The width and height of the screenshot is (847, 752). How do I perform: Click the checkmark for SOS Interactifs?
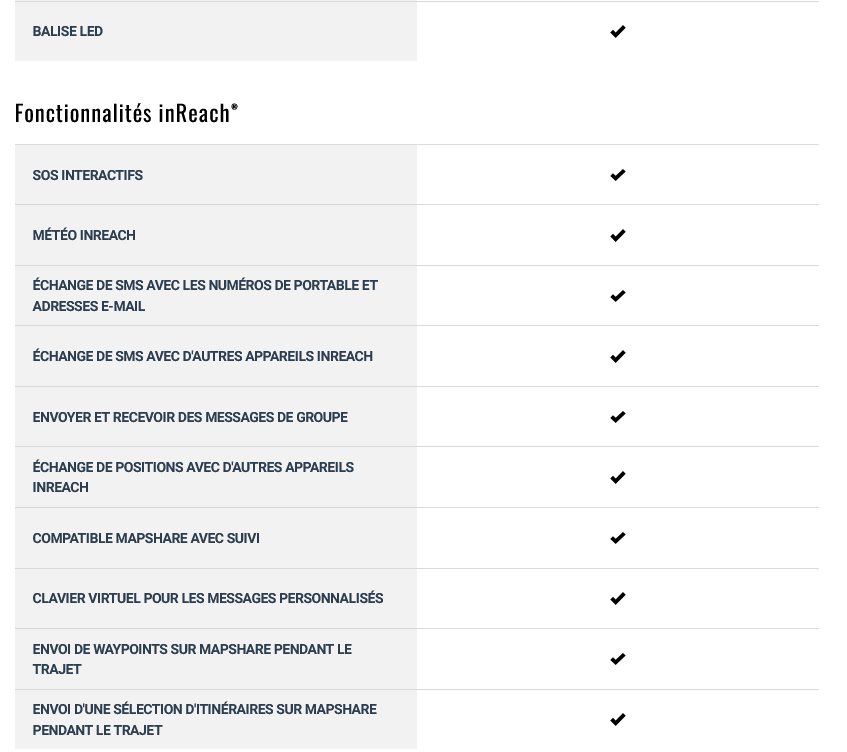coord(617,175)
